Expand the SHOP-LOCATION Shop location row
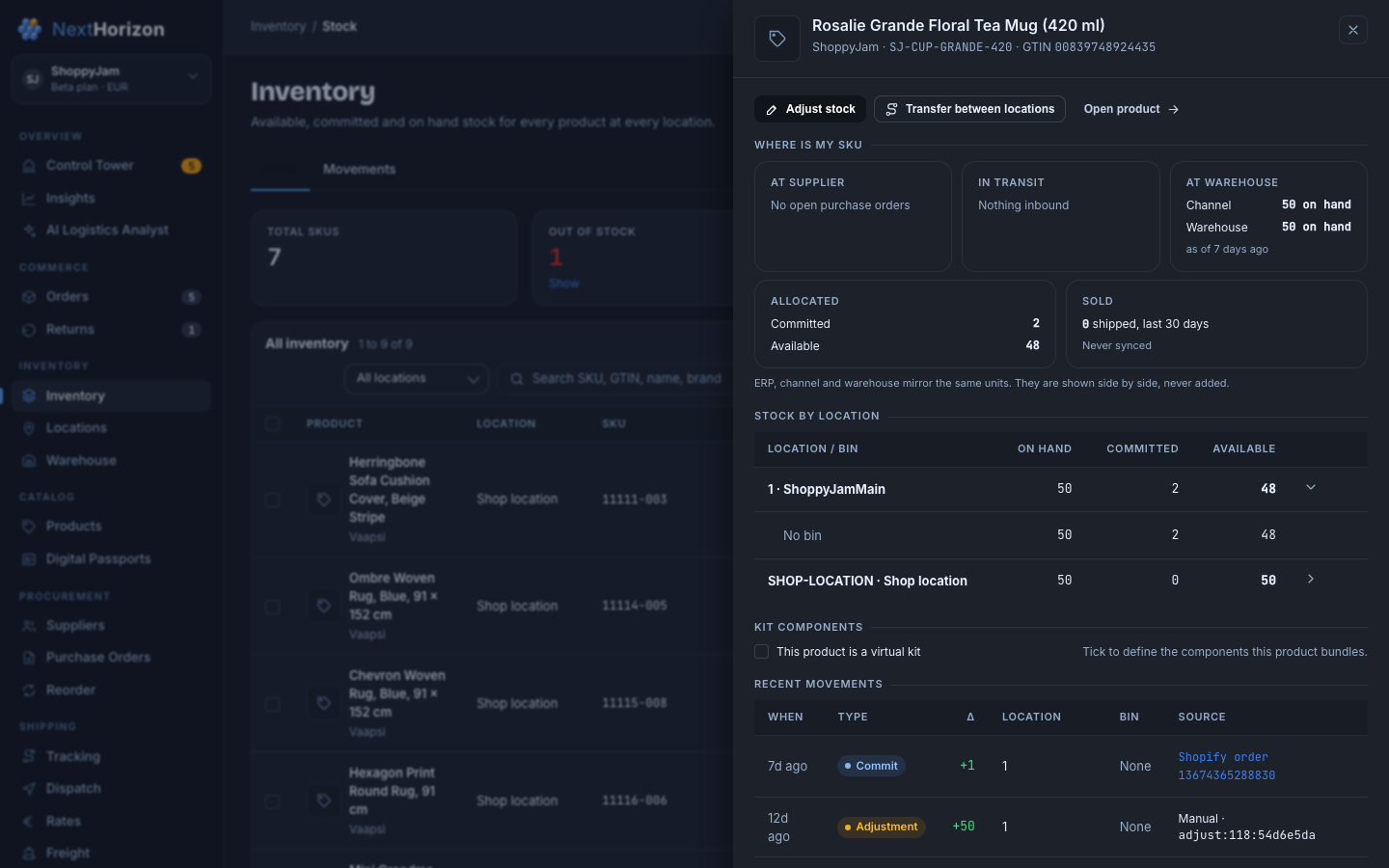 click(1311, 580)
